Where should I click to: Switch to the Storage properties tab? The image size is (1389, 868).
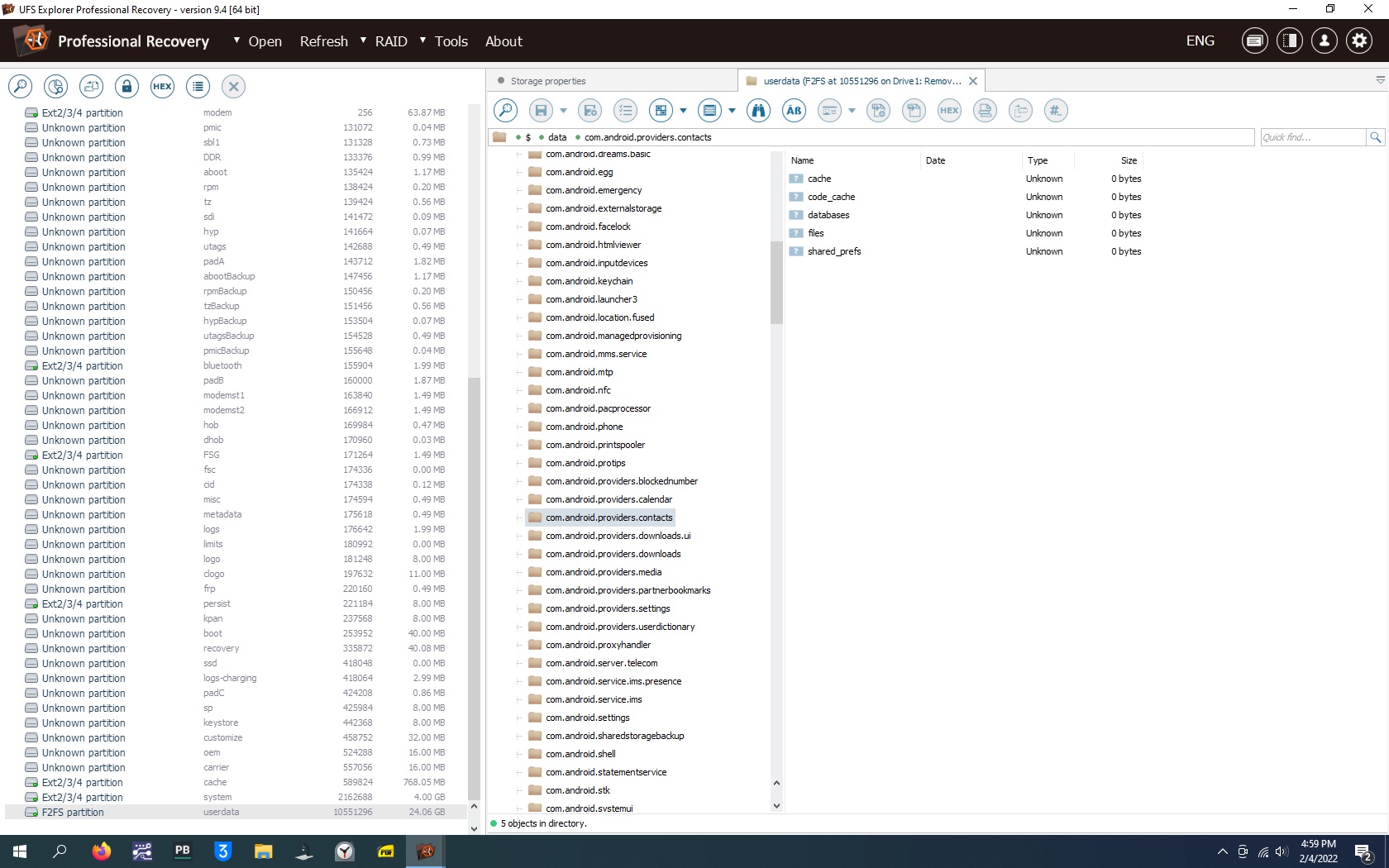(x=612, y=81)
